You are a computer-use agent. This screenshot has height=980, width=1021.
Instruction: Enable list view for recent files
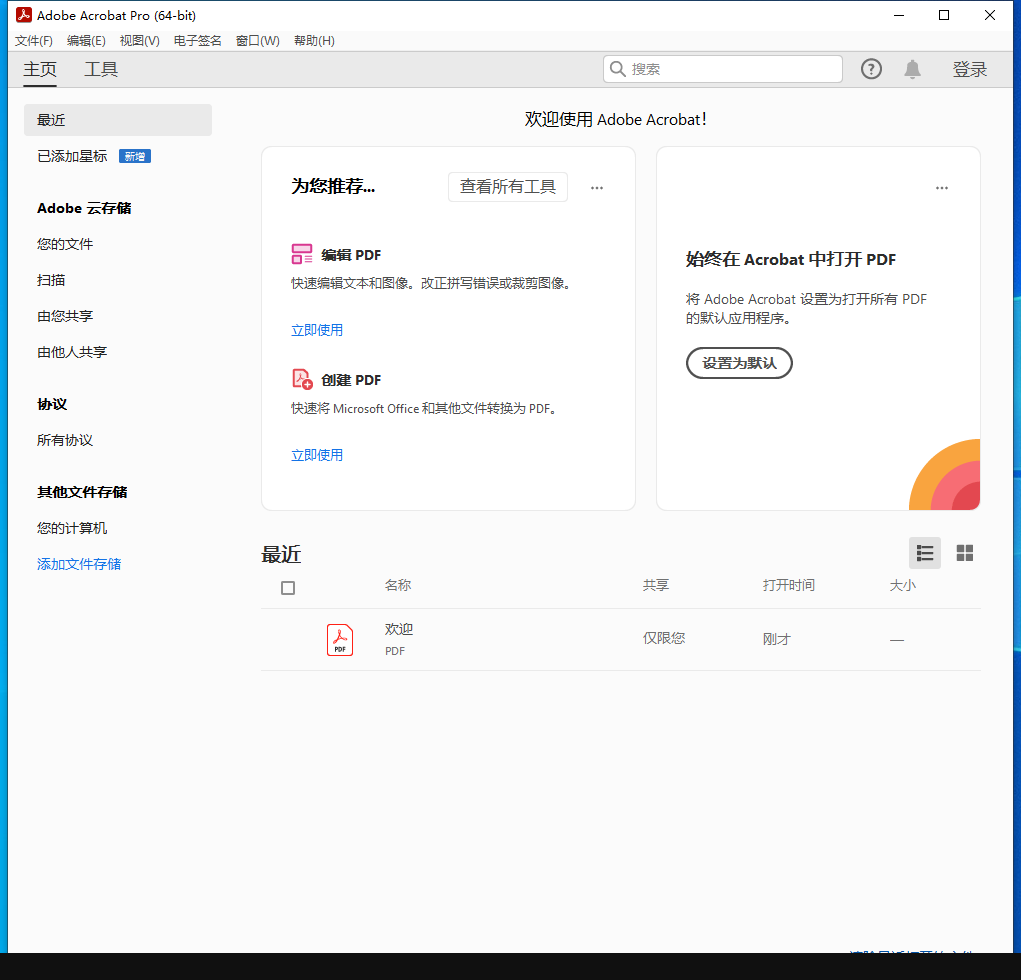pos(924,553)
